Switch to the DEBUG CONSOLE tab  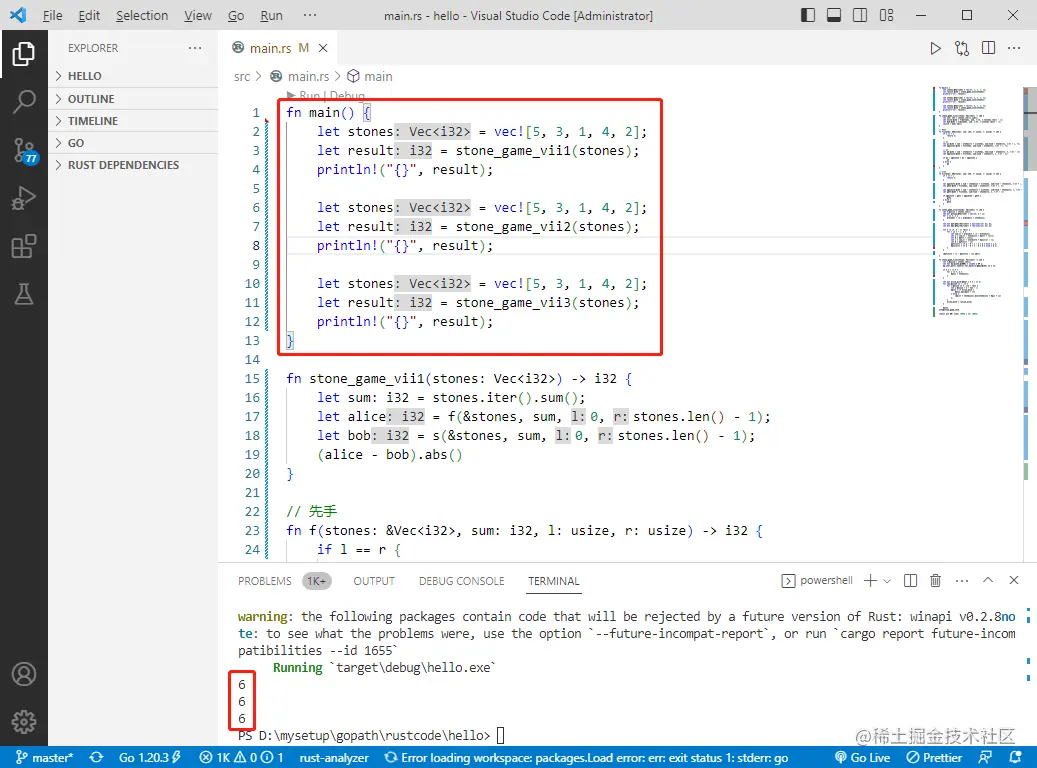pyautogui.click(x=461, y=581)
